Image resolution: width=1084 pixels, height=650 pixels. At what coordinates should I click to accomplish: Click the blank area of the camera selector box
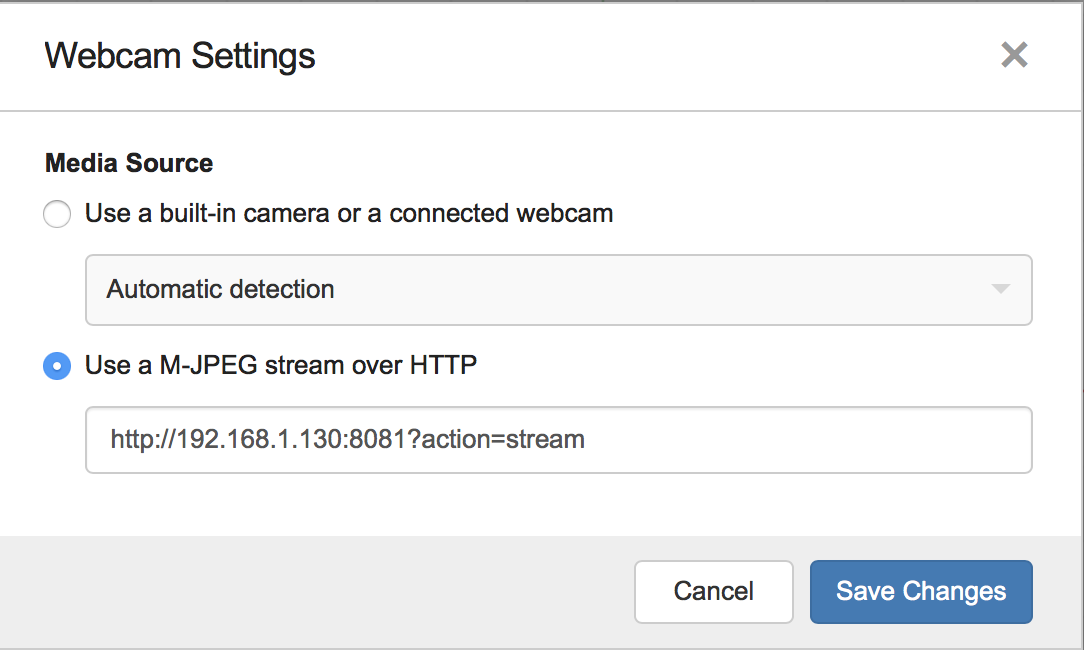point(657,290)
